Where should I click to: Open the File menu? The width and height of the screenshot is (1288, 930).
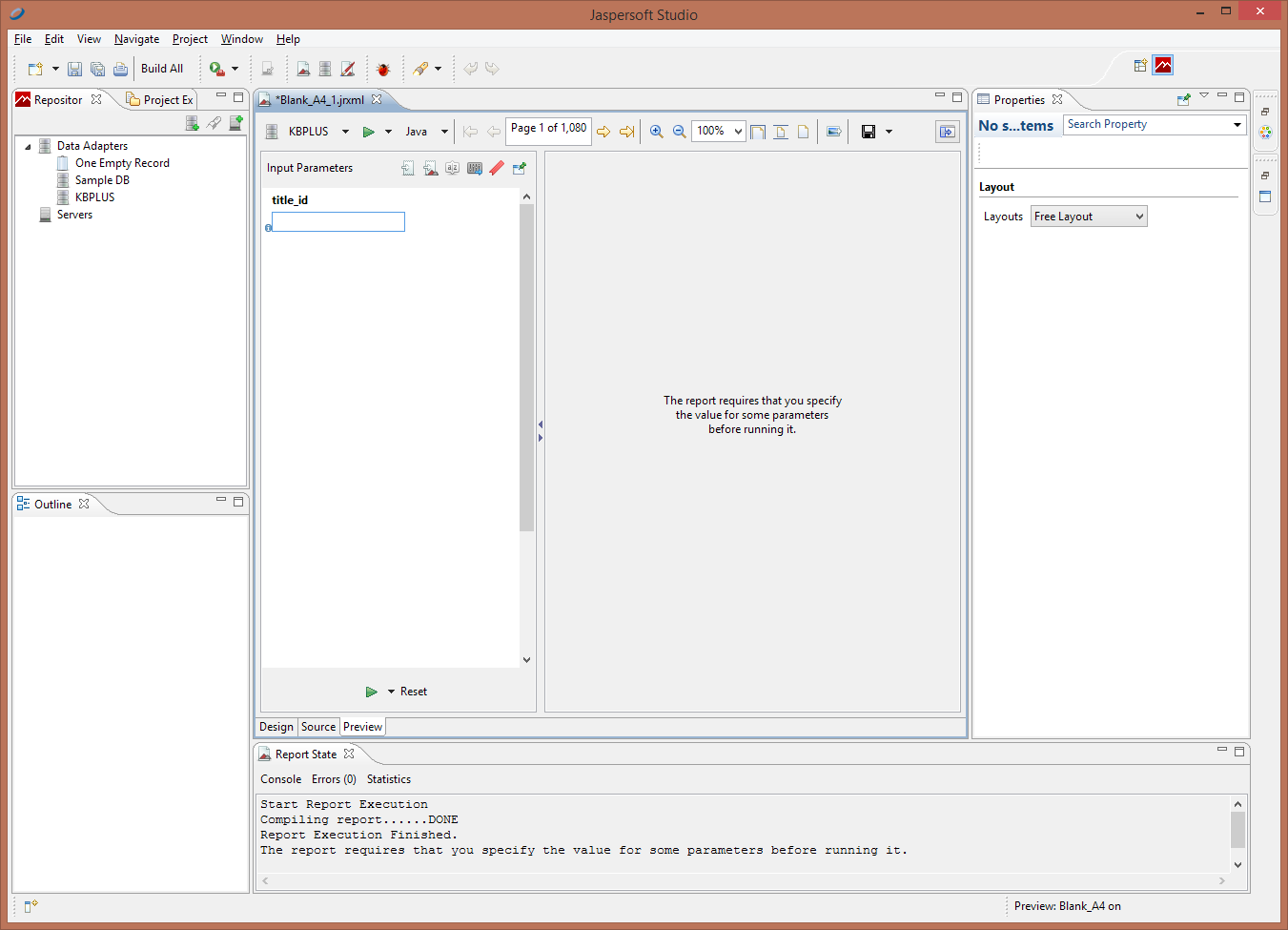(23, 39)
